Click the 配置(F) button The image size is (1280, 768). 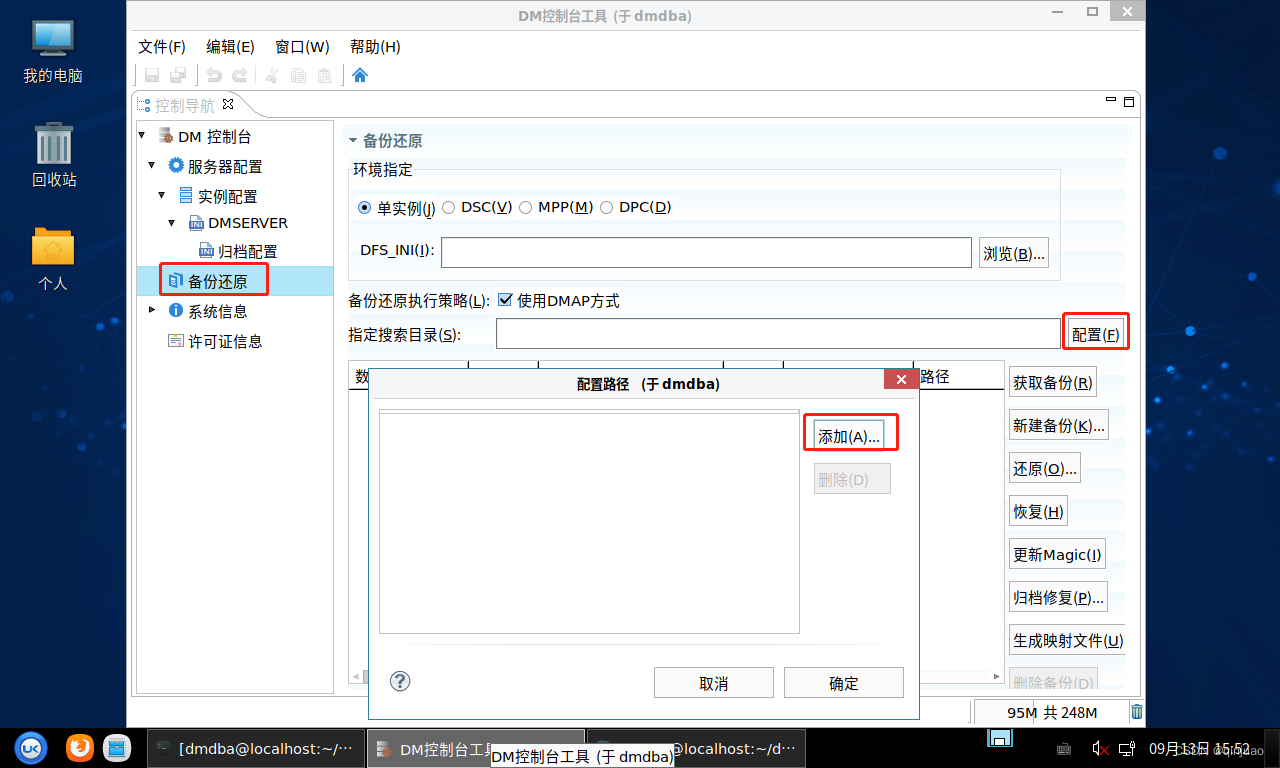(1095, 334)
